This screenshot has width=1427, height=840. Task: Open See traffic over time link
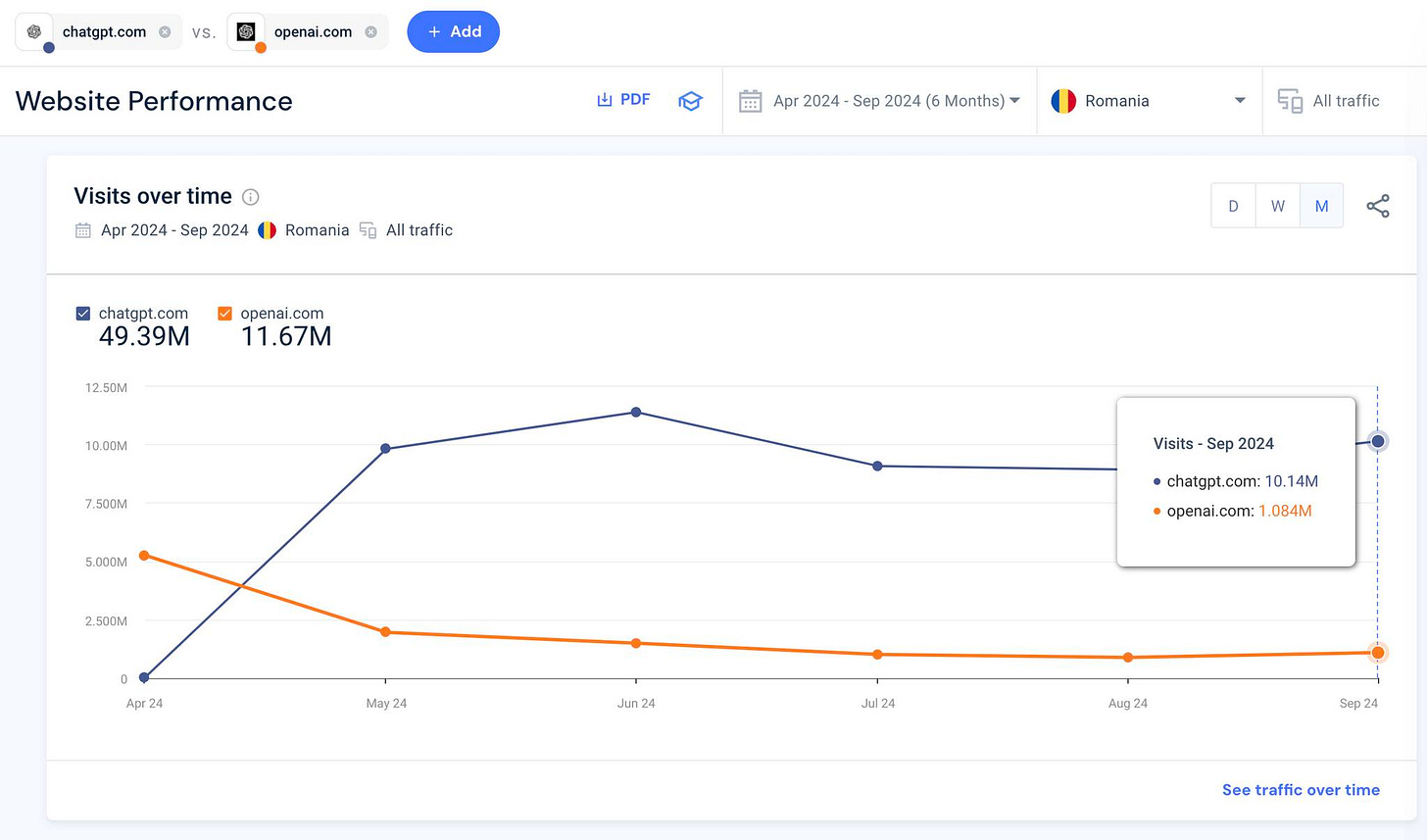1301,790
